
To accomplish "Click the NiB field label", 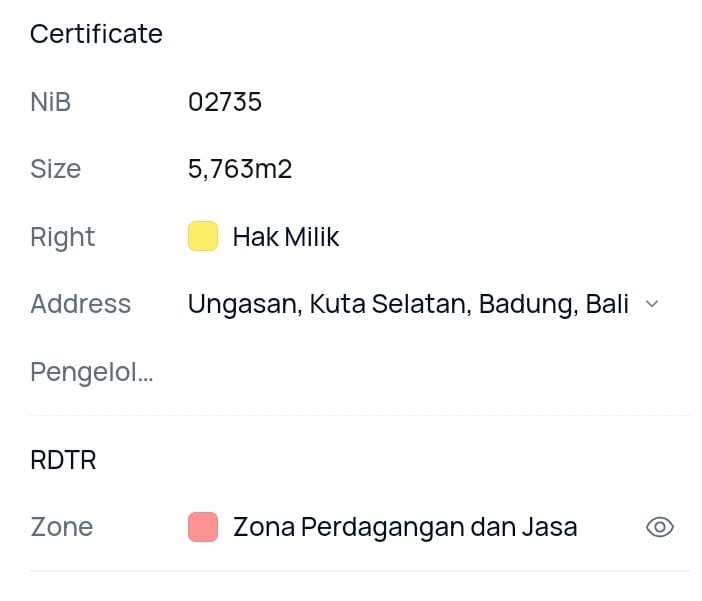I will pyautogui.click(x=50, y=102).
